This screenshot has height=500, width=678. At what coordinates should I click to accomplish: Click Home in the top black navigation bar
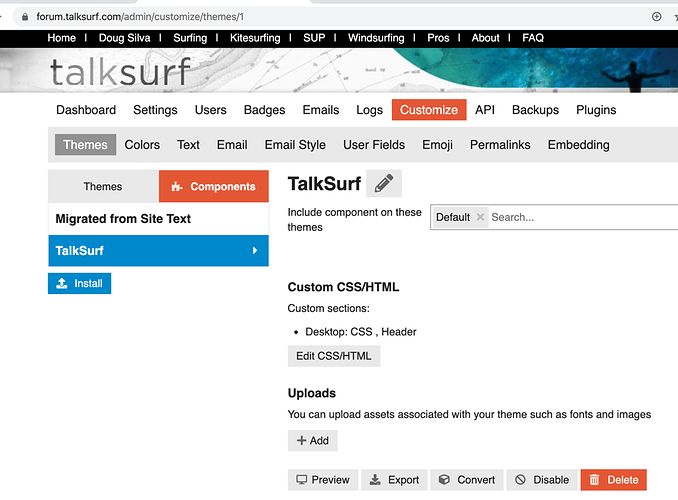(x=61, y=38)
